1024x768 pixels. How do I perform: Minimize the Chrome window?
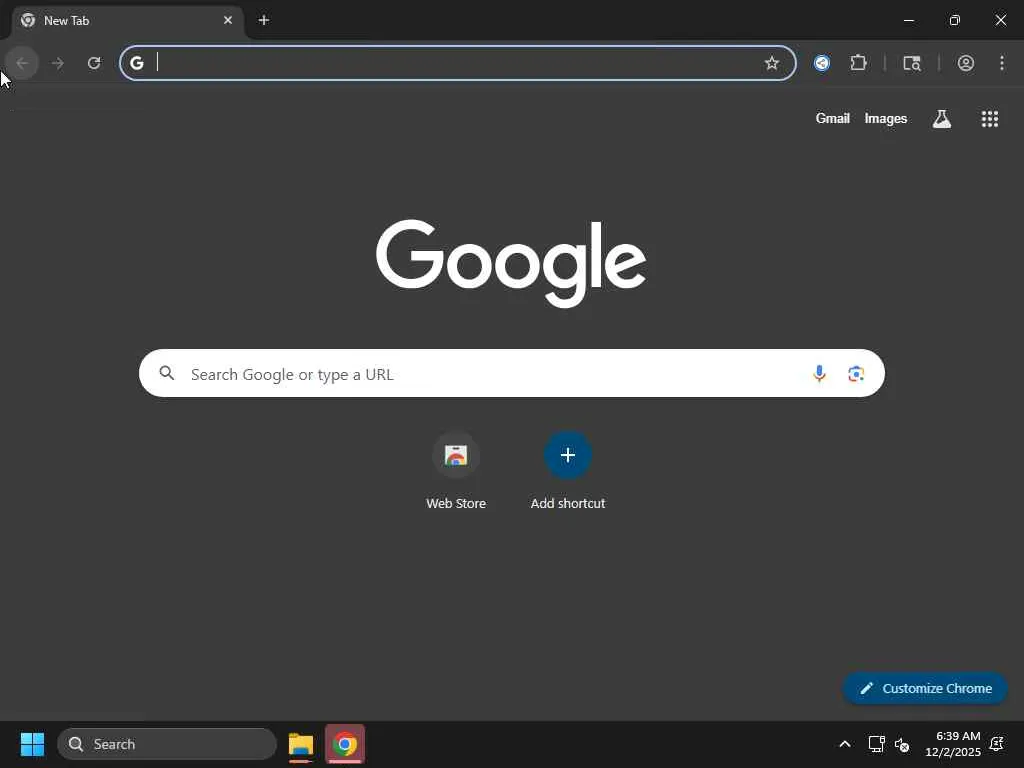click(x=908, y=20)
